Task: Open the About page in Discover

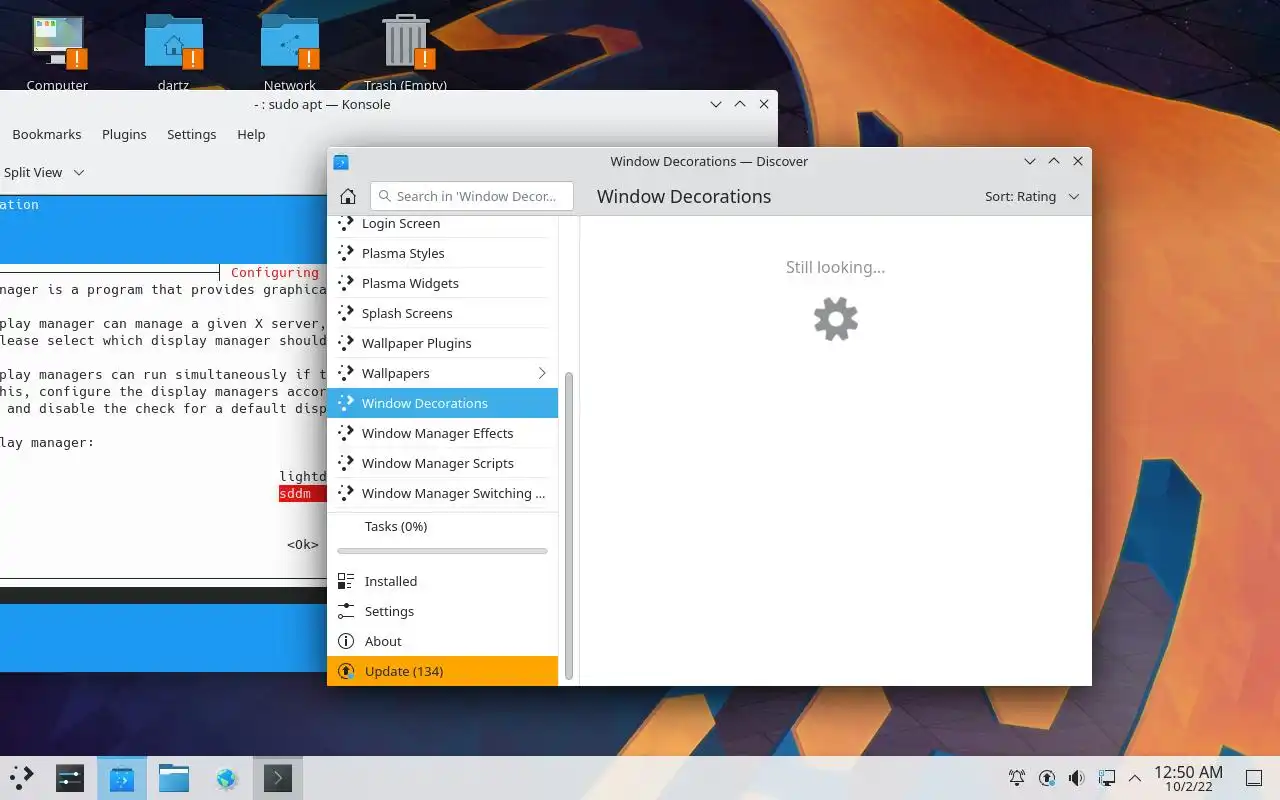Action: click(442, 641)
